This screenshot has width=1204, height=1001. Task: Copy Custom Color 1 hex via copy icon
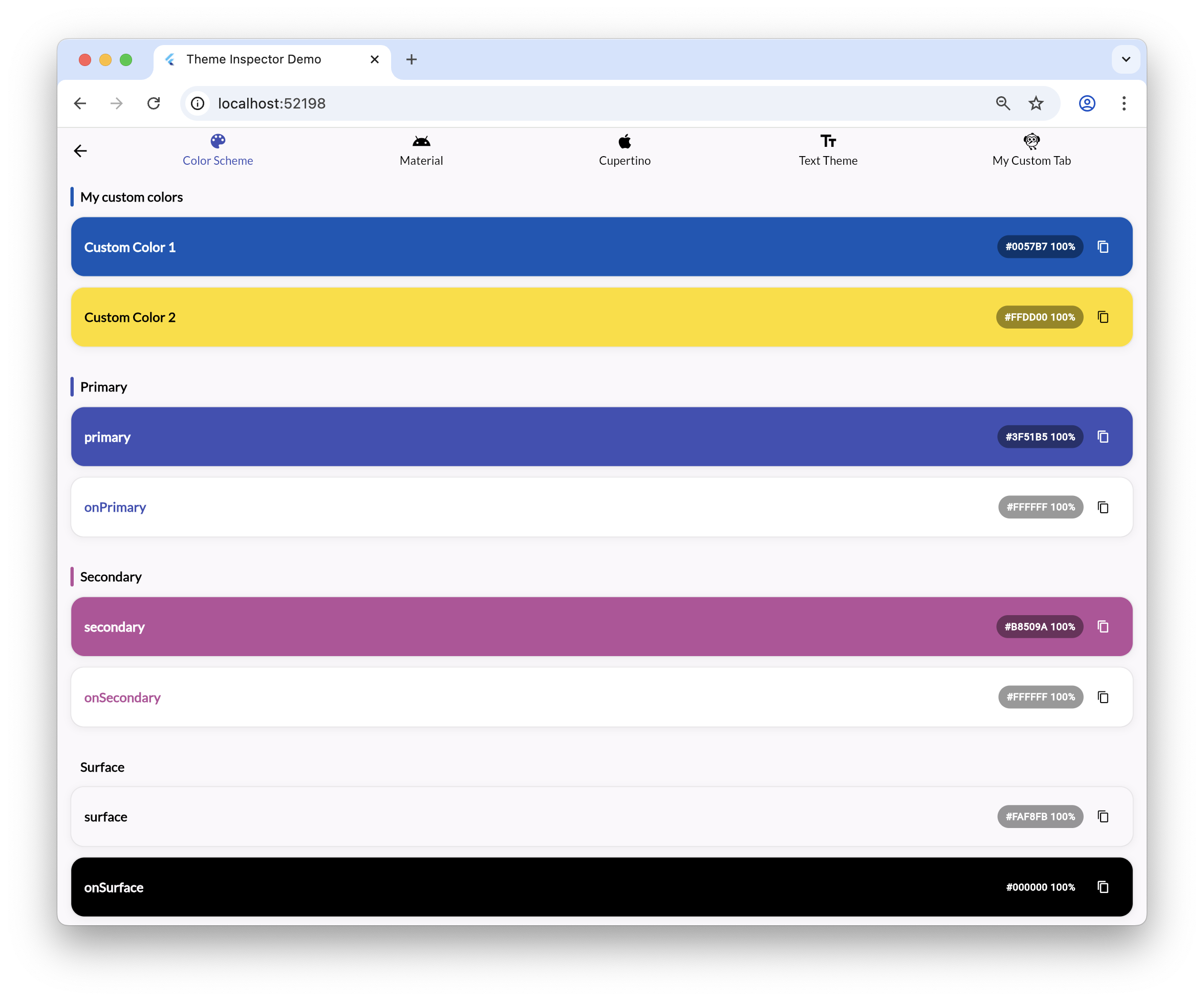pyautogui.click(x=1103, y=247)
